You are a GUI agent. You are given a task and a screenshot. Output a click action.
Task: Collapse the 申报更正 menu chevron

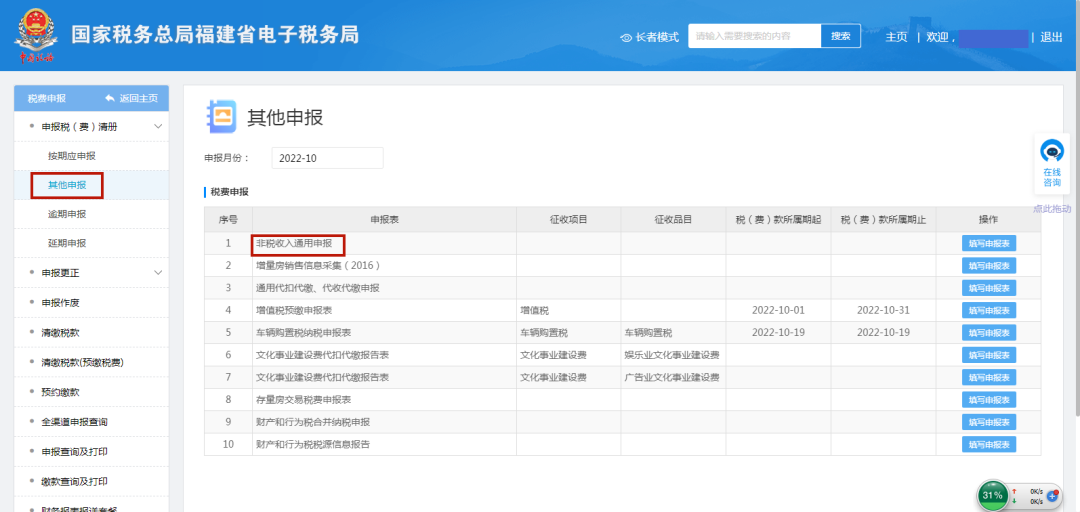pos(158,273)
